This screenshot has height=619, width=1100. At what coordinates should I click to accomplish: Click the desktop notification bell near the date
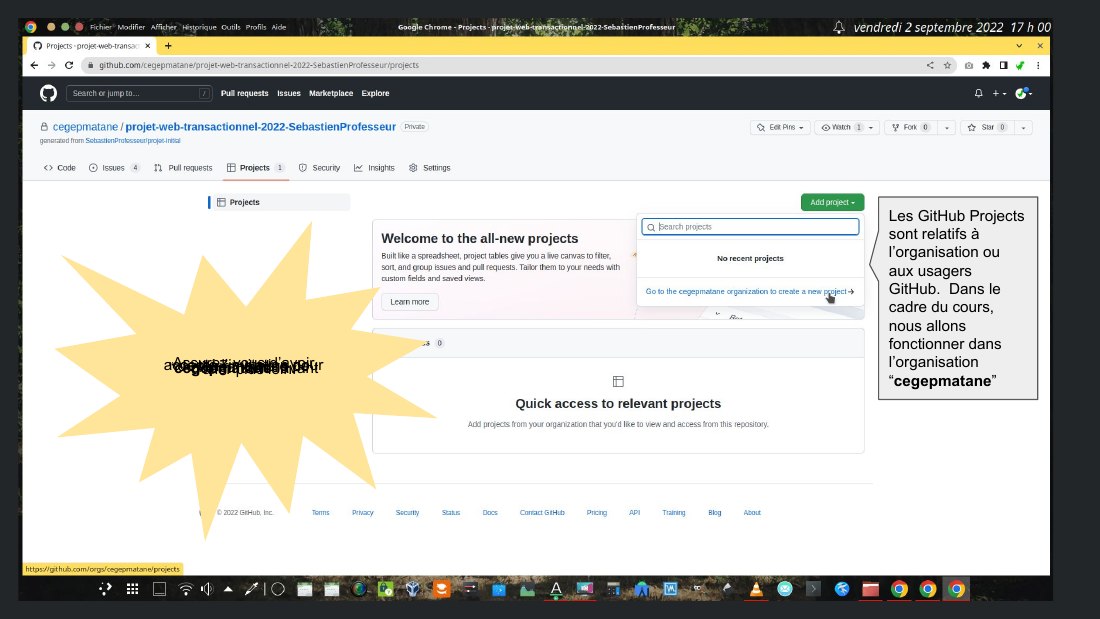click(x=839, y=27)
